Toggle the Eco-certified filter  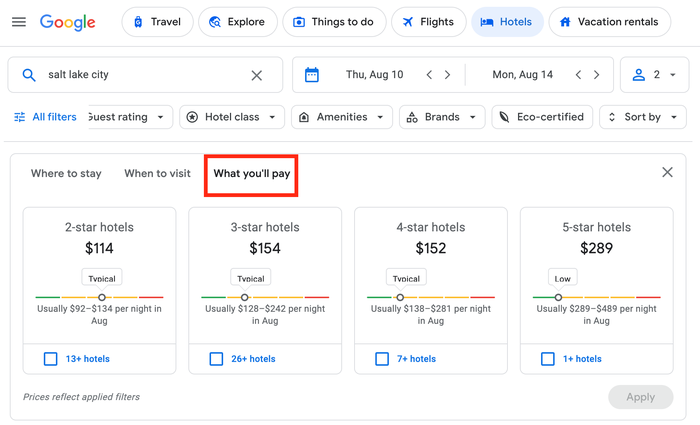(542, 117)
